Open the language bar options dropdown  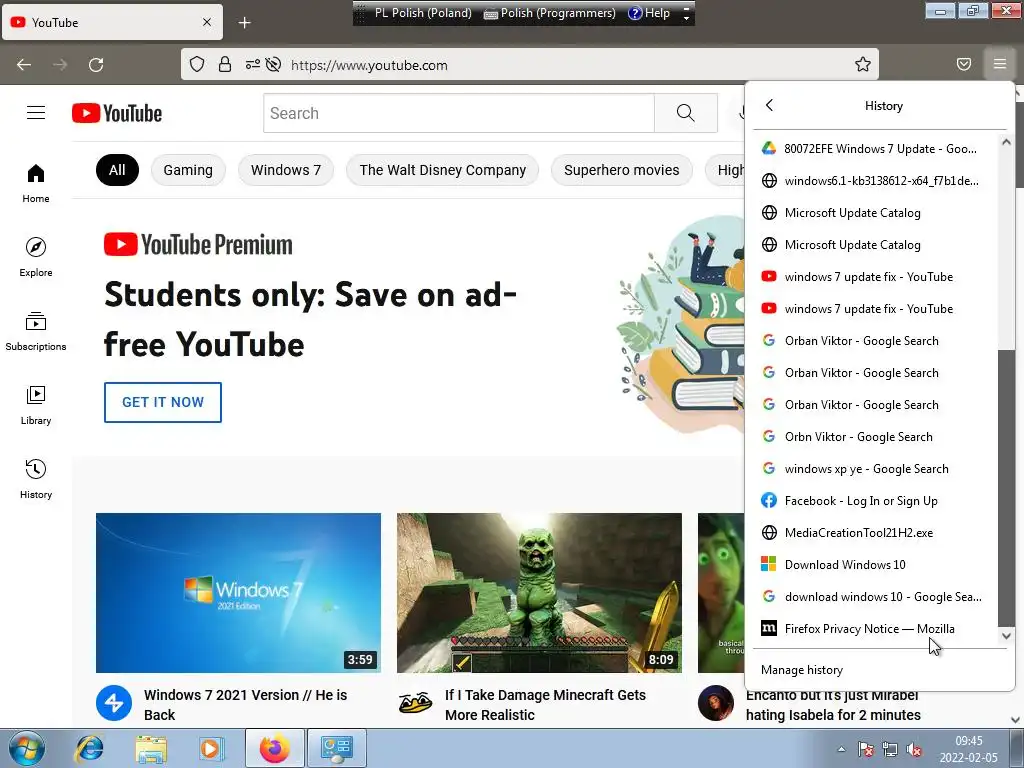point(686,13)
